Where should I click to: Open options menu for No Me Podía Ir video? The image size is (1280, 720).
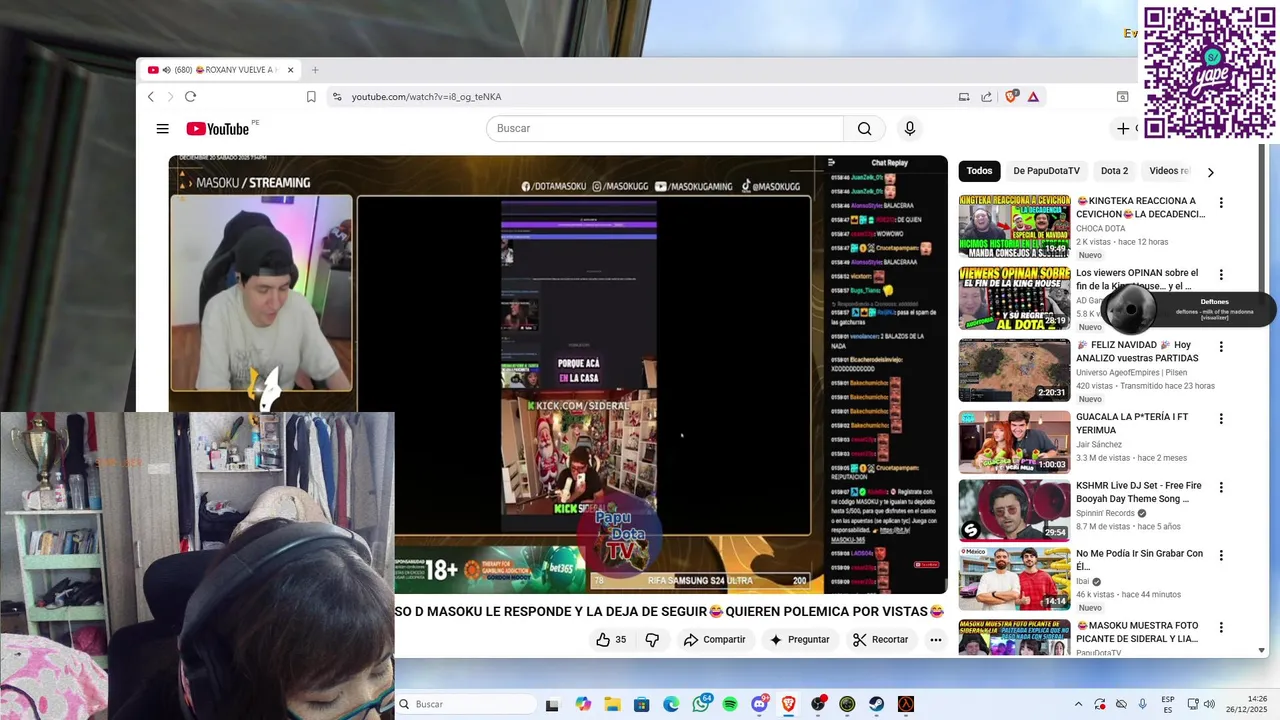coord(1220,556)
